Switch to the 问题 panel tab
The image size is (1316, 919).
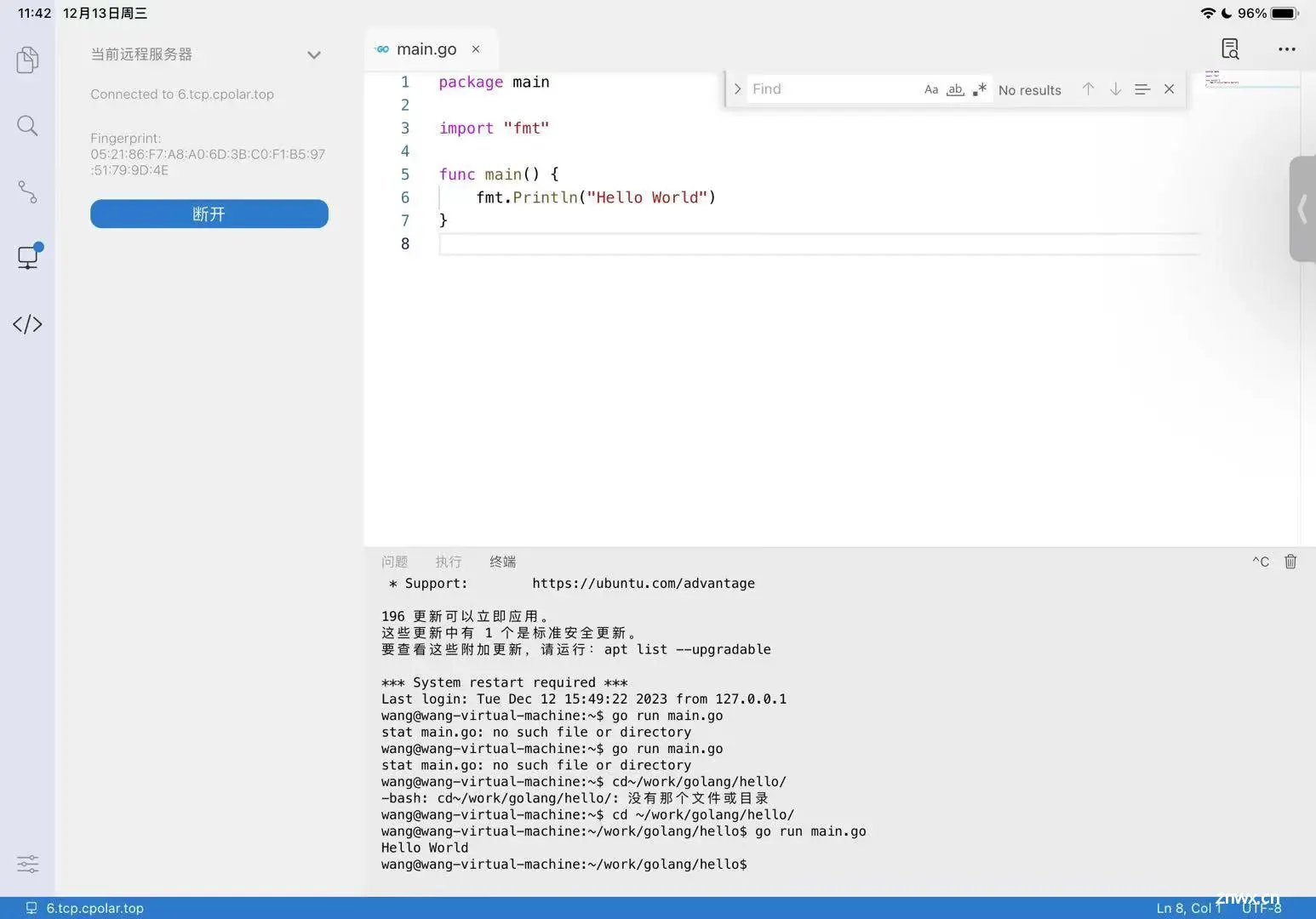(394, 562)
